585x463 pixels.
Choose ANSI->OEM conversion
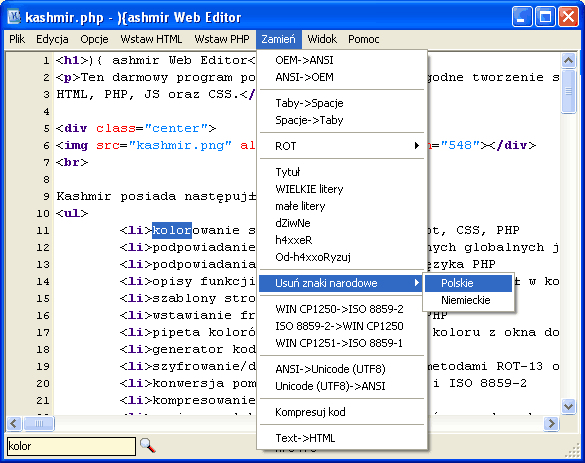pyautogui.click(x=341, y=77)
